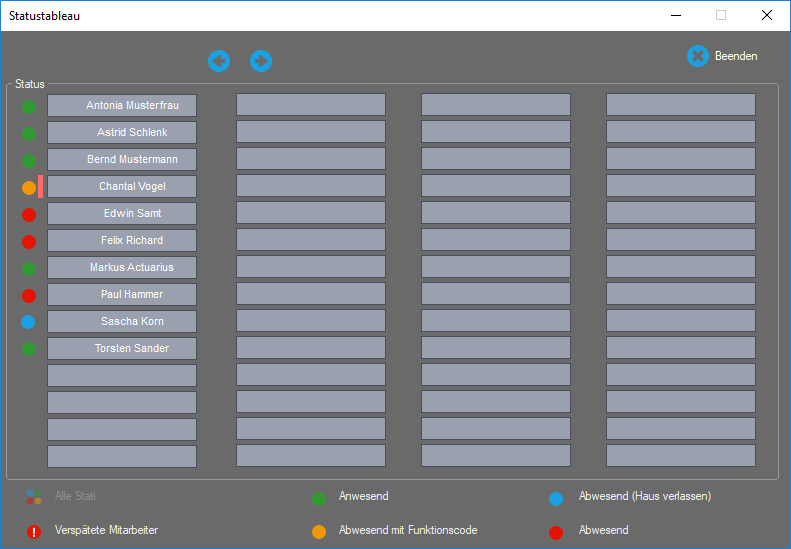The width and height of the screenshot is (791, 549).
Task: Click the red exclamation Verspätete Mitarbeiter icon
Action: tap(34, 532)
